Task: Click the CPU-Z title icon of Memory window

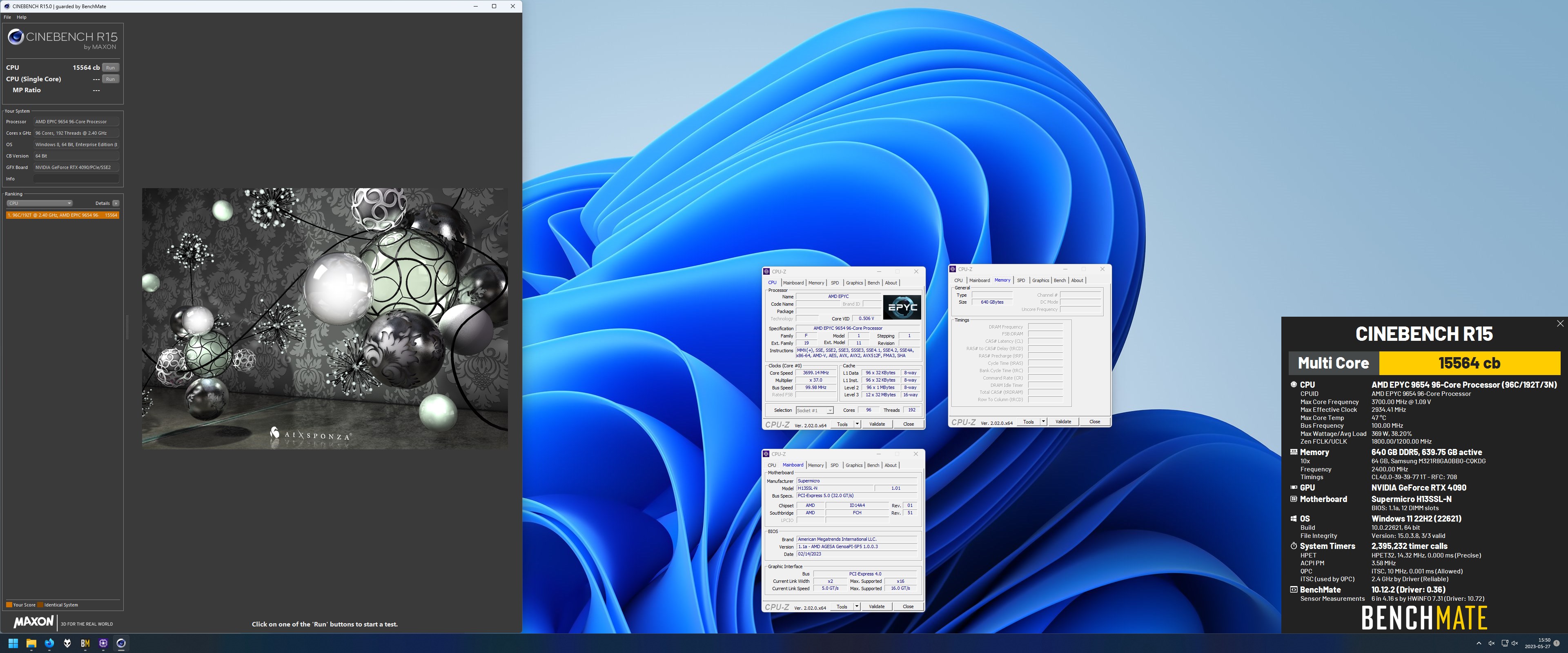Action: point(953,269)
